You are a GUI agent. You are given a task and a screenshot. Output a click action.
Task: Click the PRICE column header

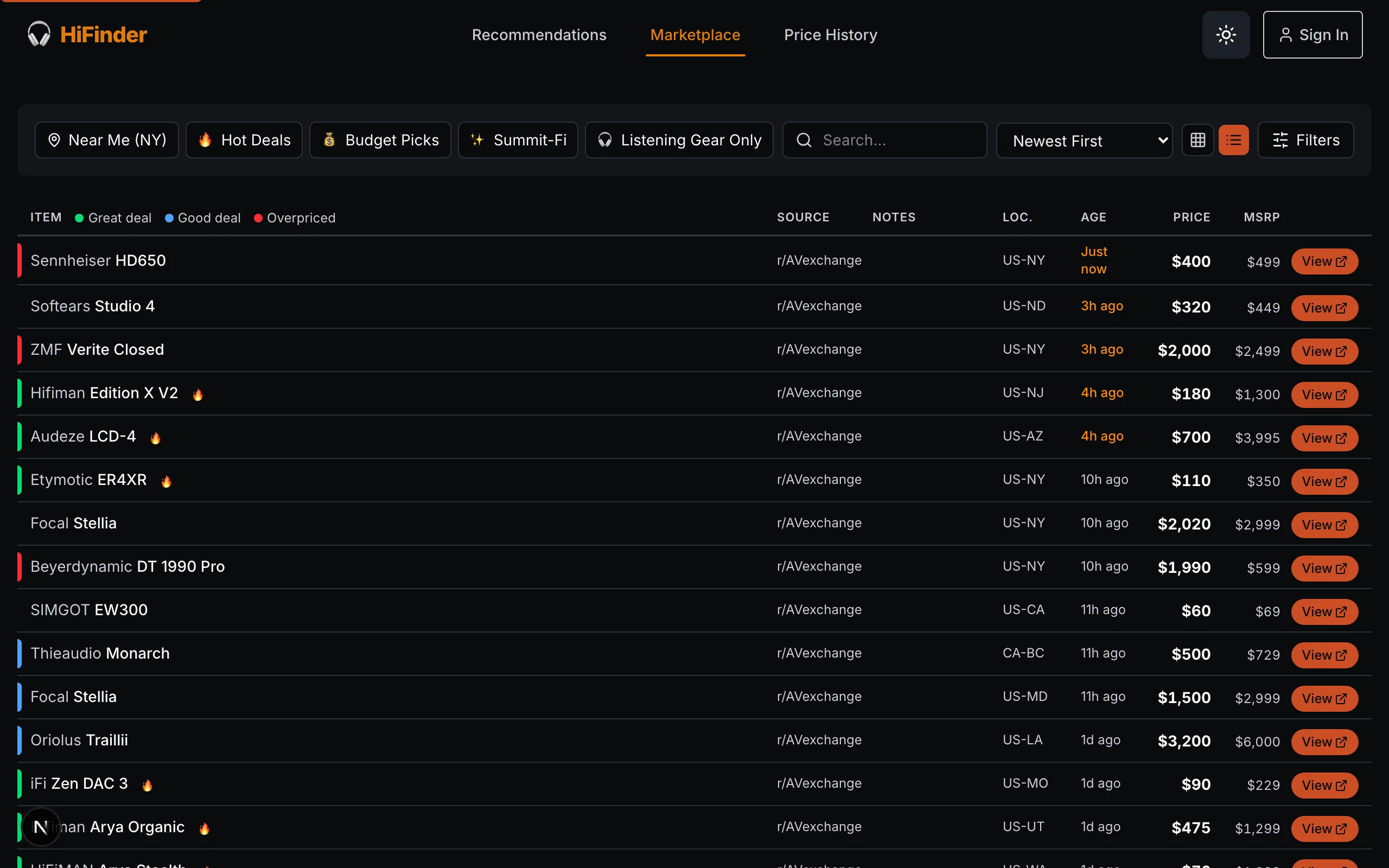tap(1192, 218)
